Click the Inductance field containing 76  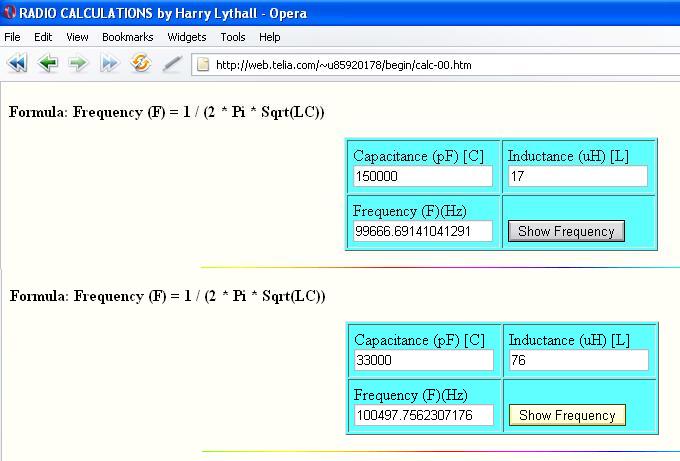[579, 360]
